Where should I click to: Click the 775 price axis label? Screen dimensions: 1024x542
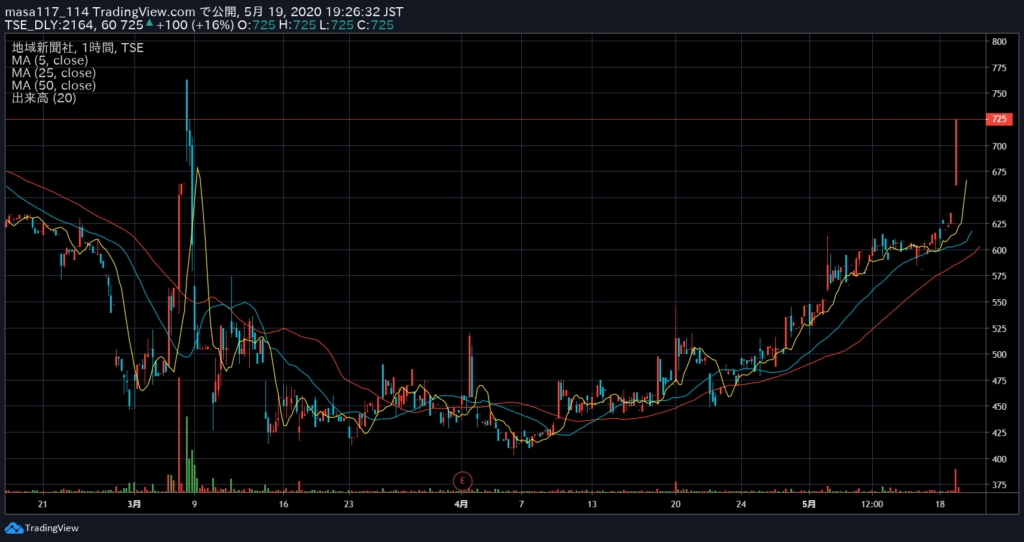[x=999, y=67]
